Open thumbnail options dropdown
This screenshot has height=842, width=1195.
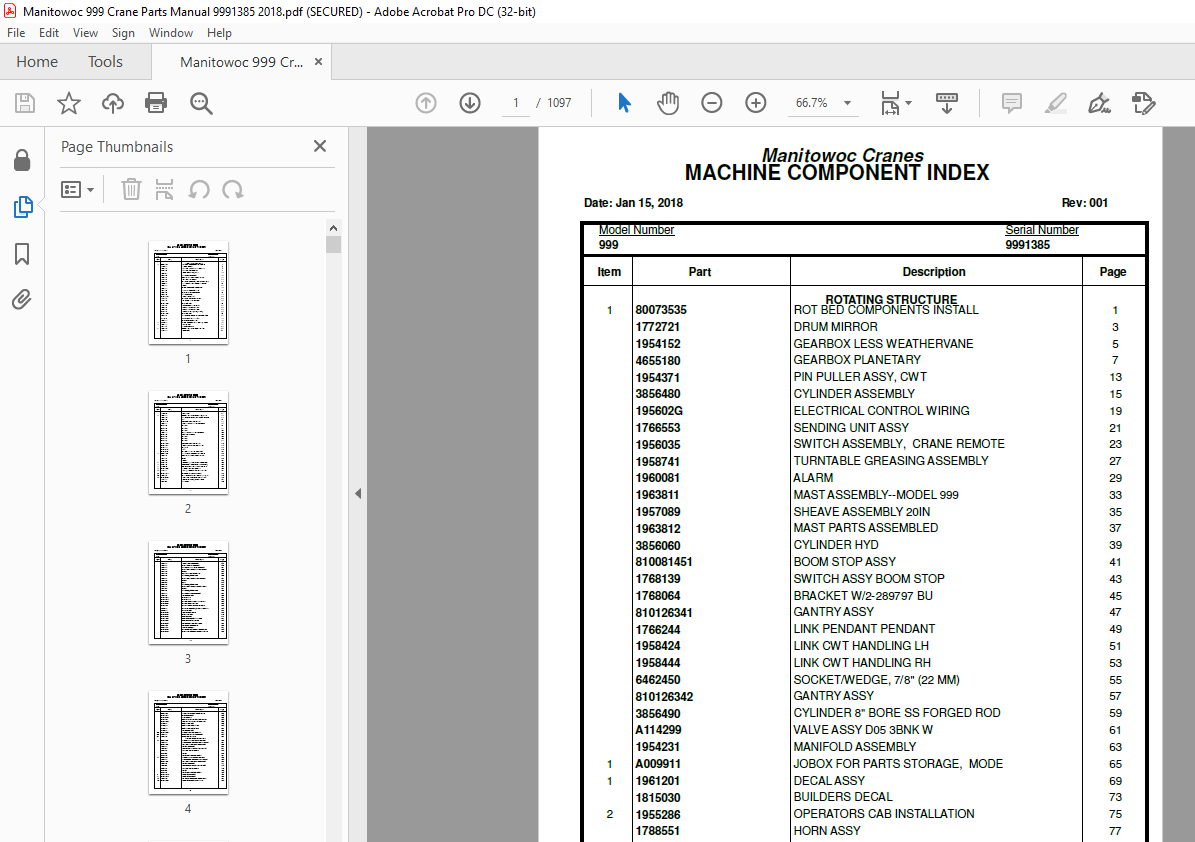pos(77,189)
